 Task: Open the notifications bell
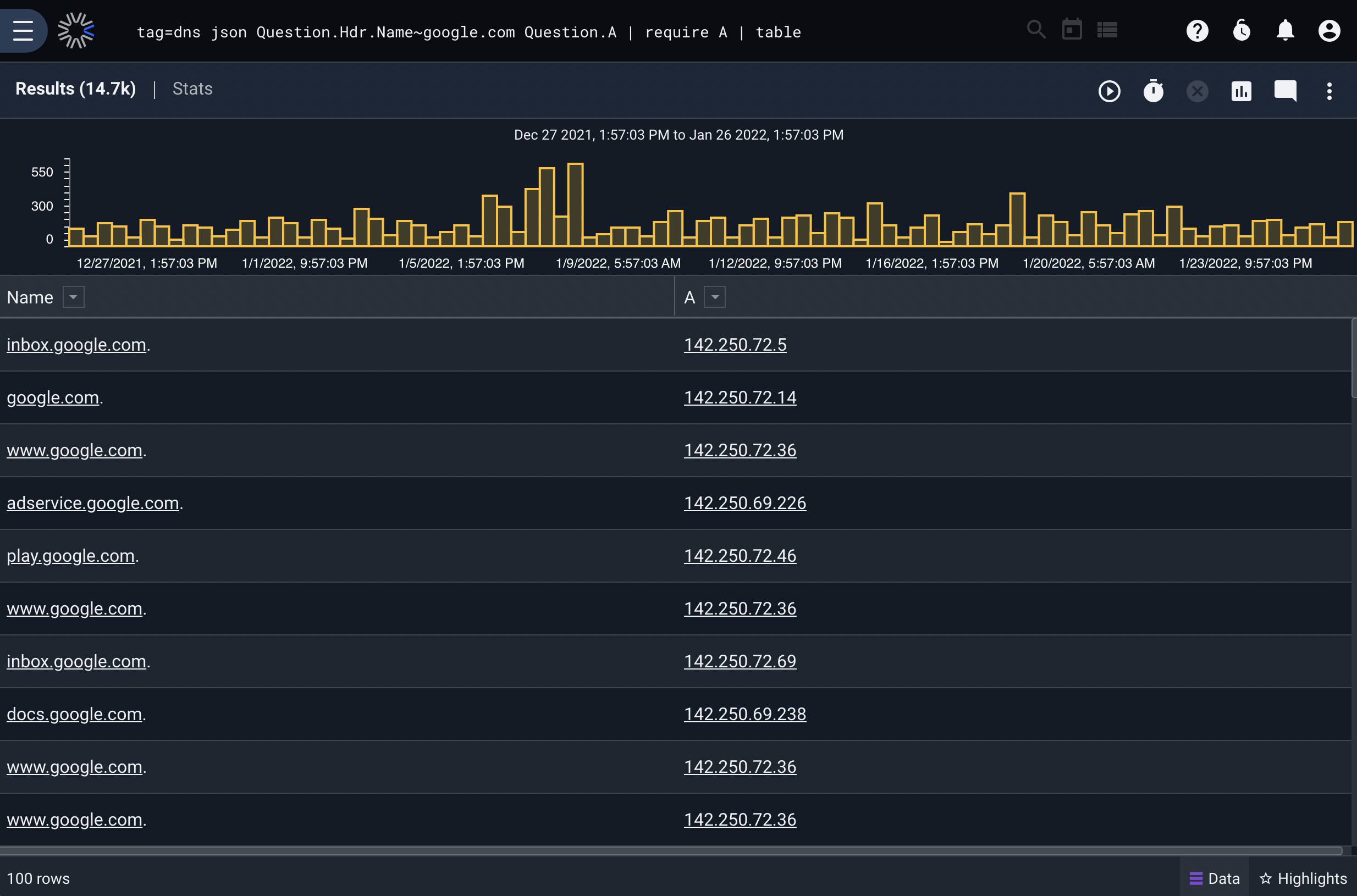tap(1285, 30)
